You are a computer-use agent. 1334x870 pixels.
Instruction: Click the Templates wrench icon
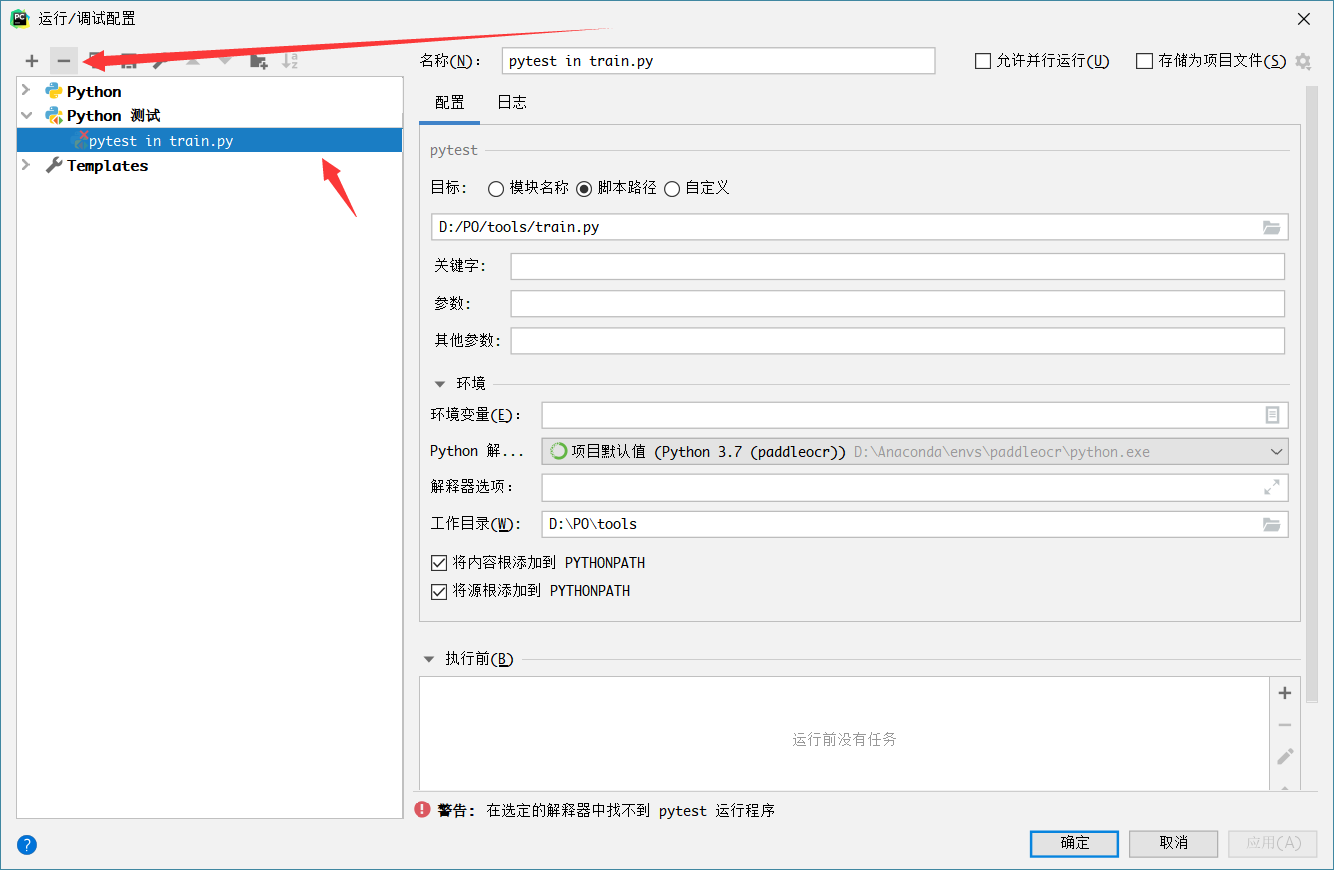click(x=54, y=166)
